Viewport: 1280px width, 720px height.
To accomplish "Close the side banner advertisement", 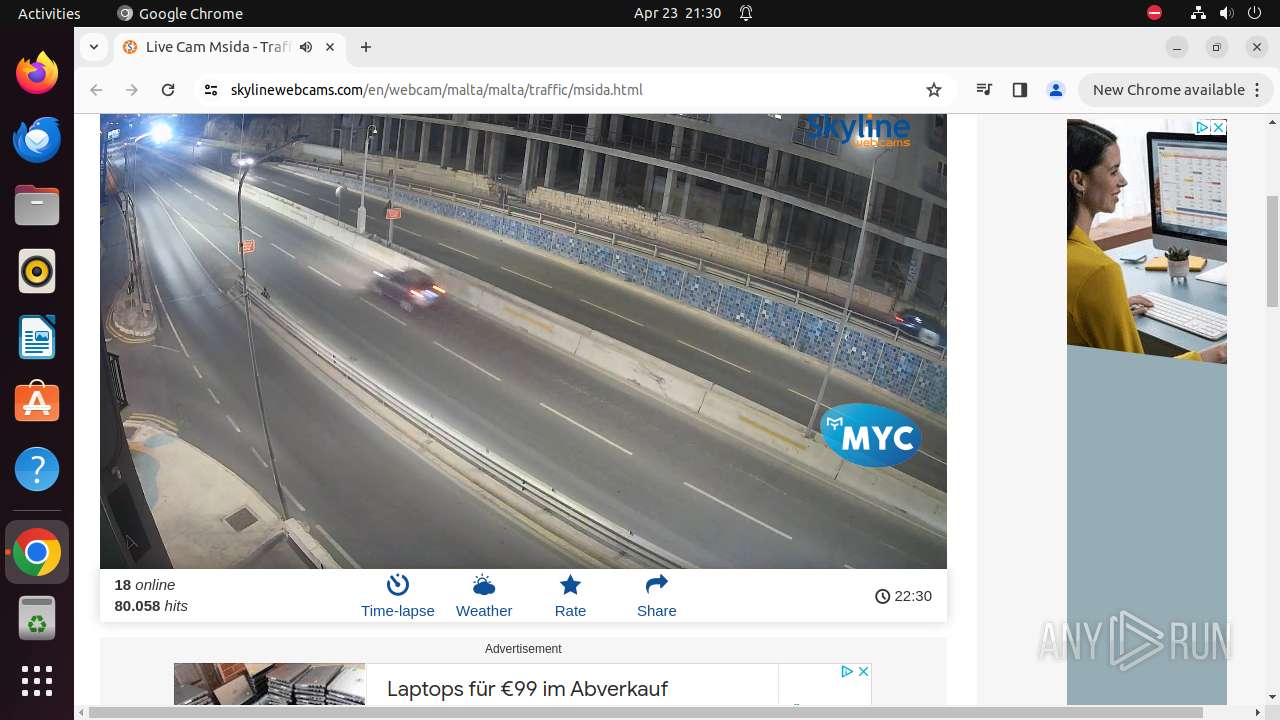I will 1219,127.
